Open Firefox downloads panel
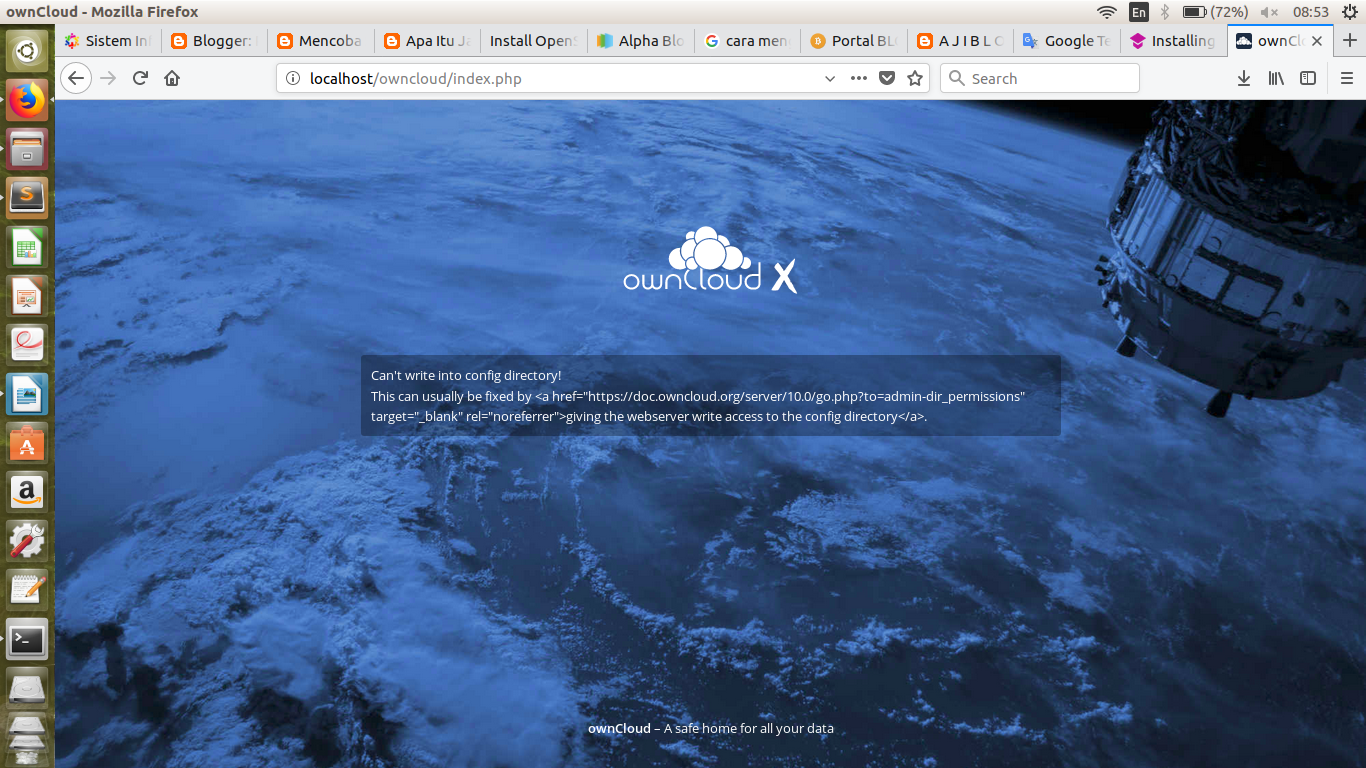 pos(1244,78)
